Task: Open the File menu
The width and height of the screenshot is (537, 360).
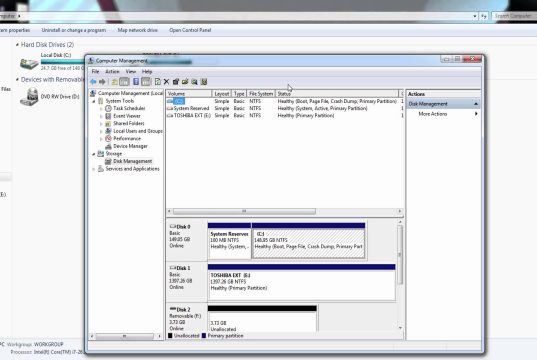Action: coord(95,72)
